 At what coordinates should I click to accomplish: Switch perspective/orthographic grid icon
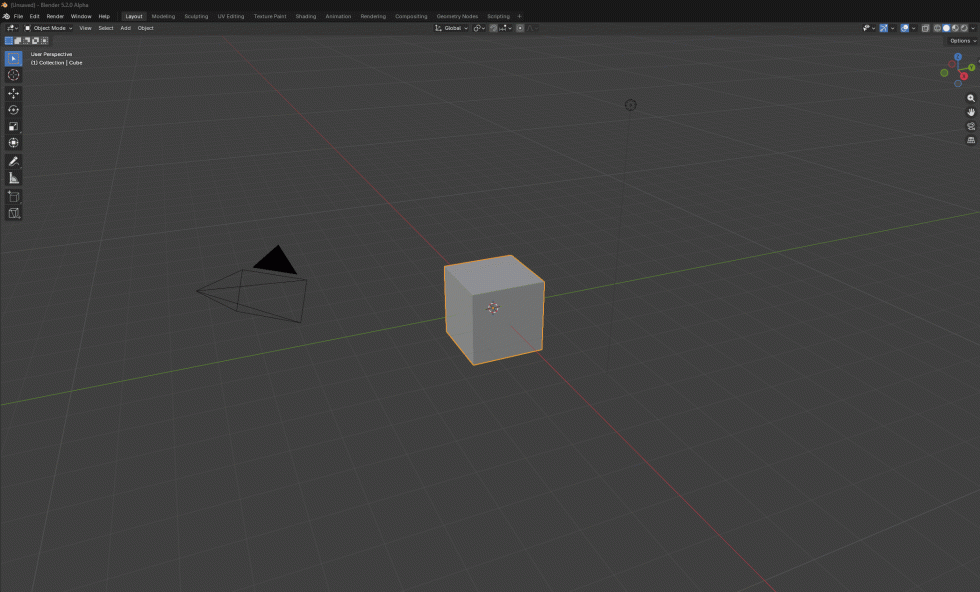click(x=971, y=140)
